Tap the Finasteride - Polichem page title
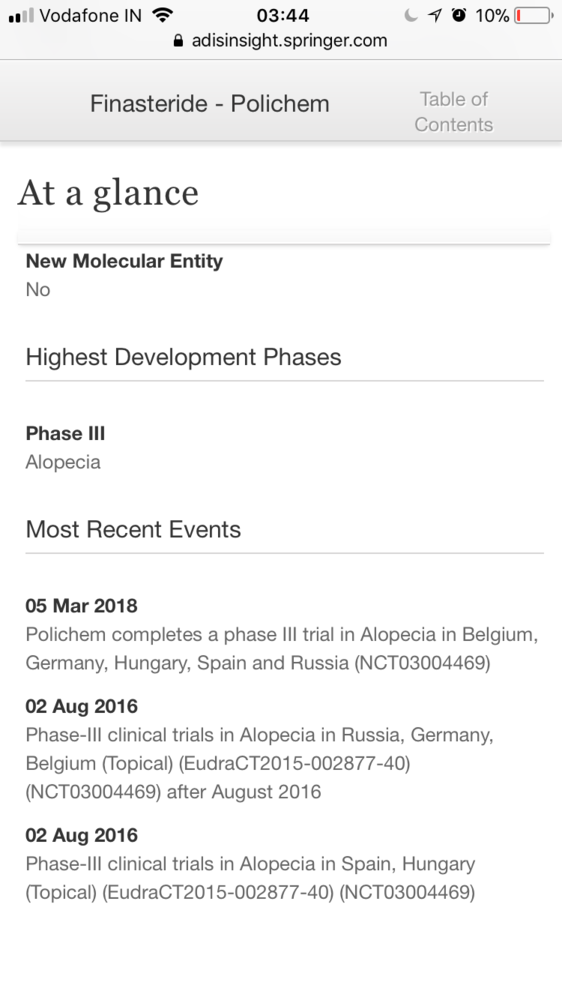Image resolution: width=562 pixels, height=1000 pixels. [209, 103]
